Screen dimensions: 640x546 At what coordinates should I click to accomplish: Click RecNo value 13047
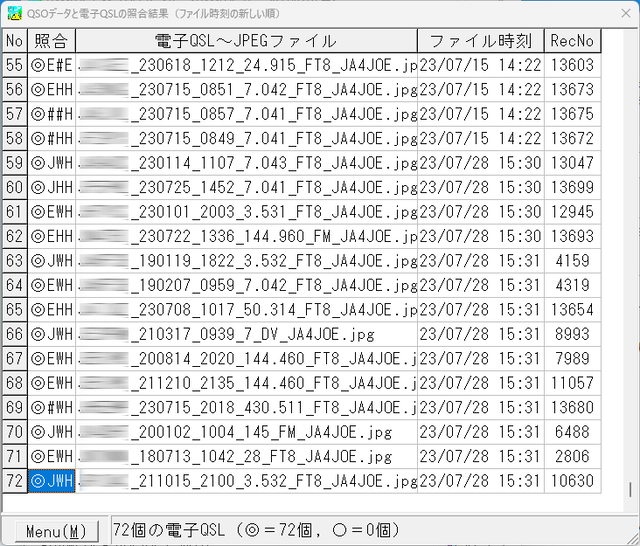coord(572,163)
